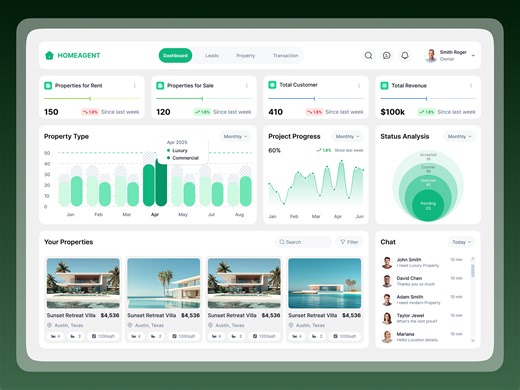Click location pin on first property card
The height and width of the screenshot is (390, 520).
click(49, 325)
